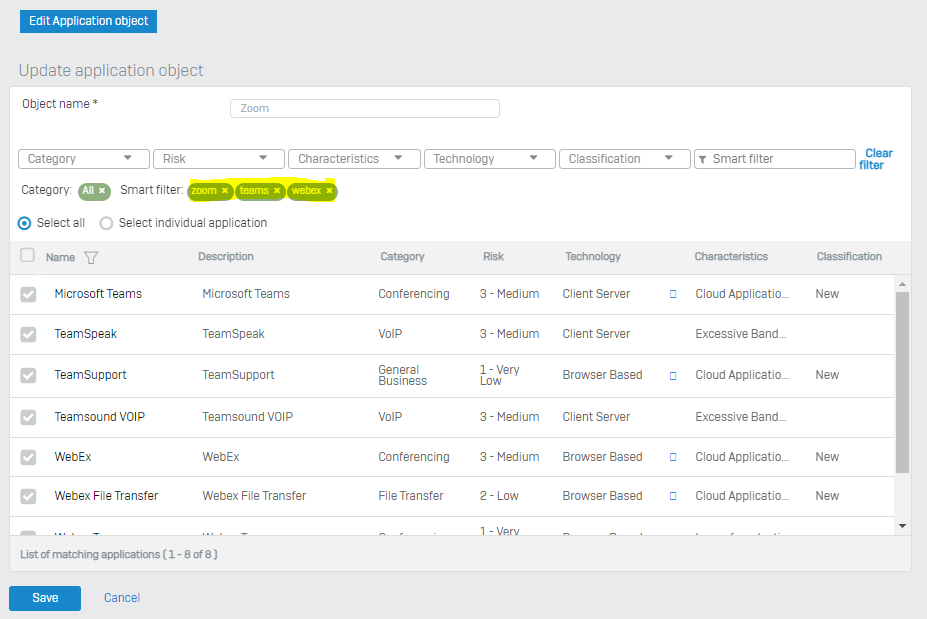Remove the teams smart filter tag
Screen dimensions: 927x619
click(276, 190)
